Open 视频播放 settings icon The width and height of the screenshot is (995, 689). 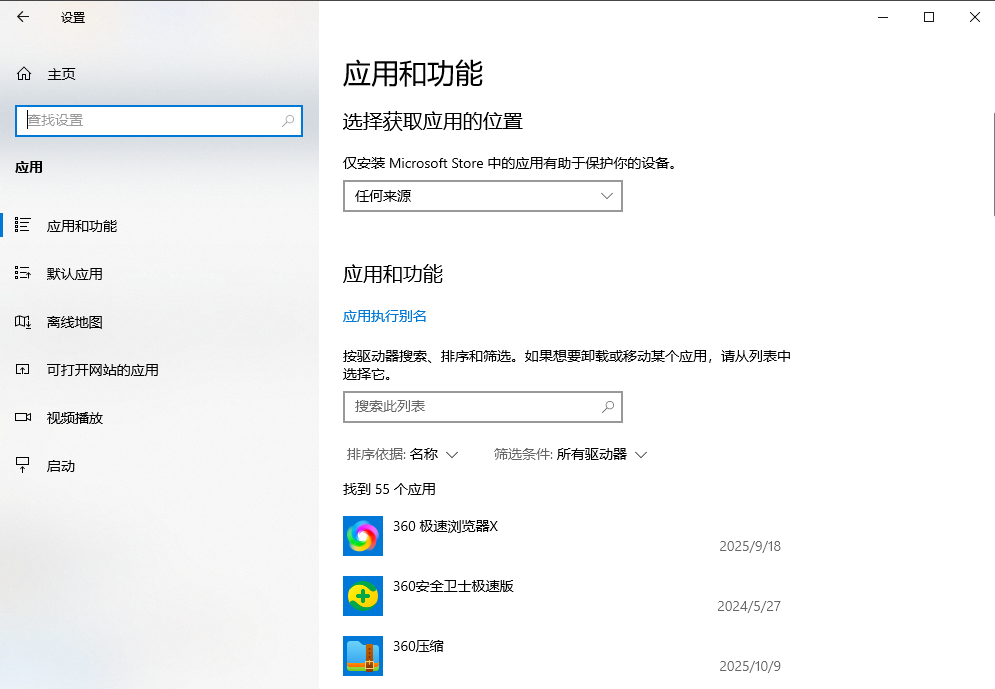(x=22, y=417)
